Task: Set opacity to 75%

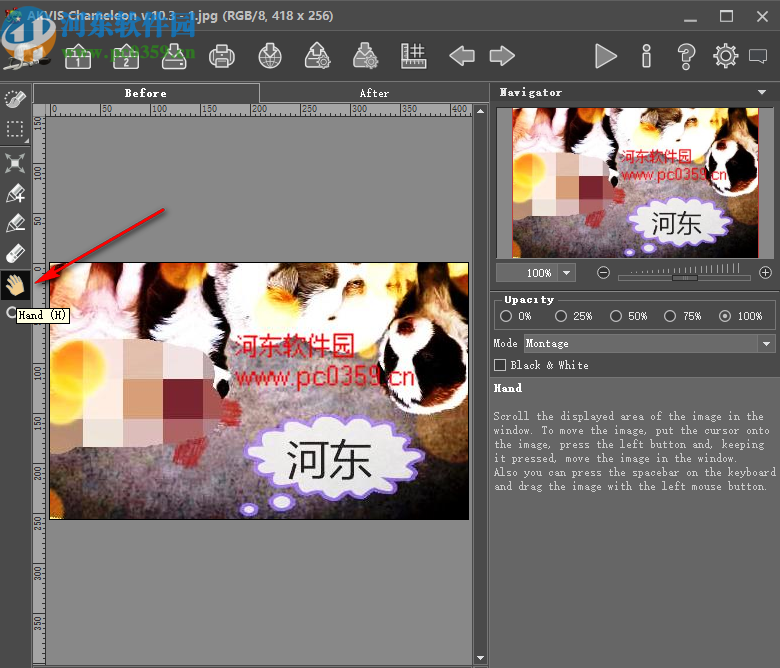Action: tap(670, 316)
